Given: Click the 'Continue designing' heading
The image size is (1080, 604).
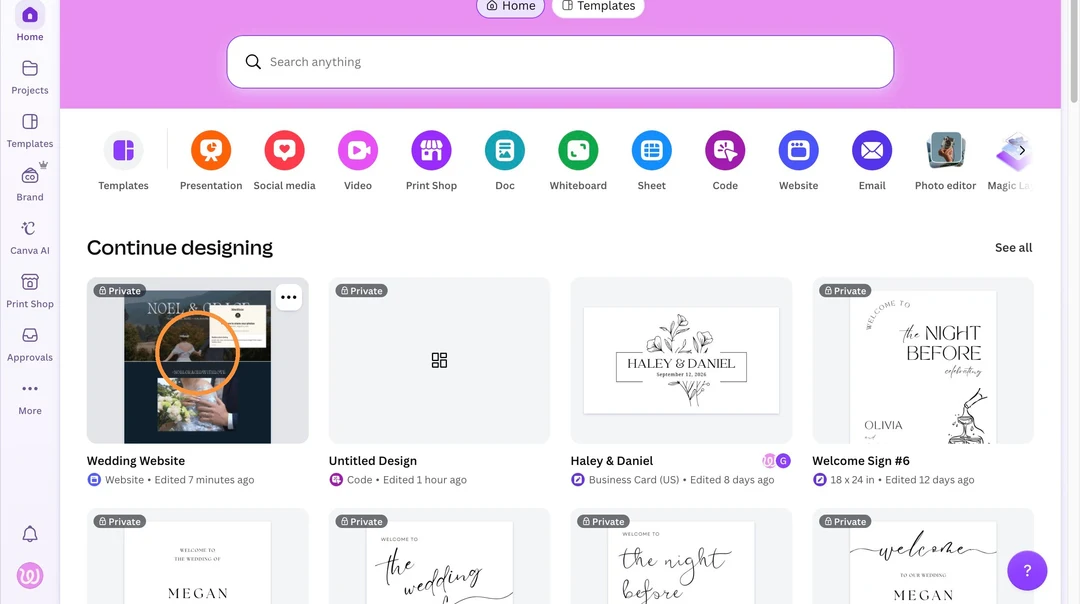Looking at the screenshot, I should (180, 247).
